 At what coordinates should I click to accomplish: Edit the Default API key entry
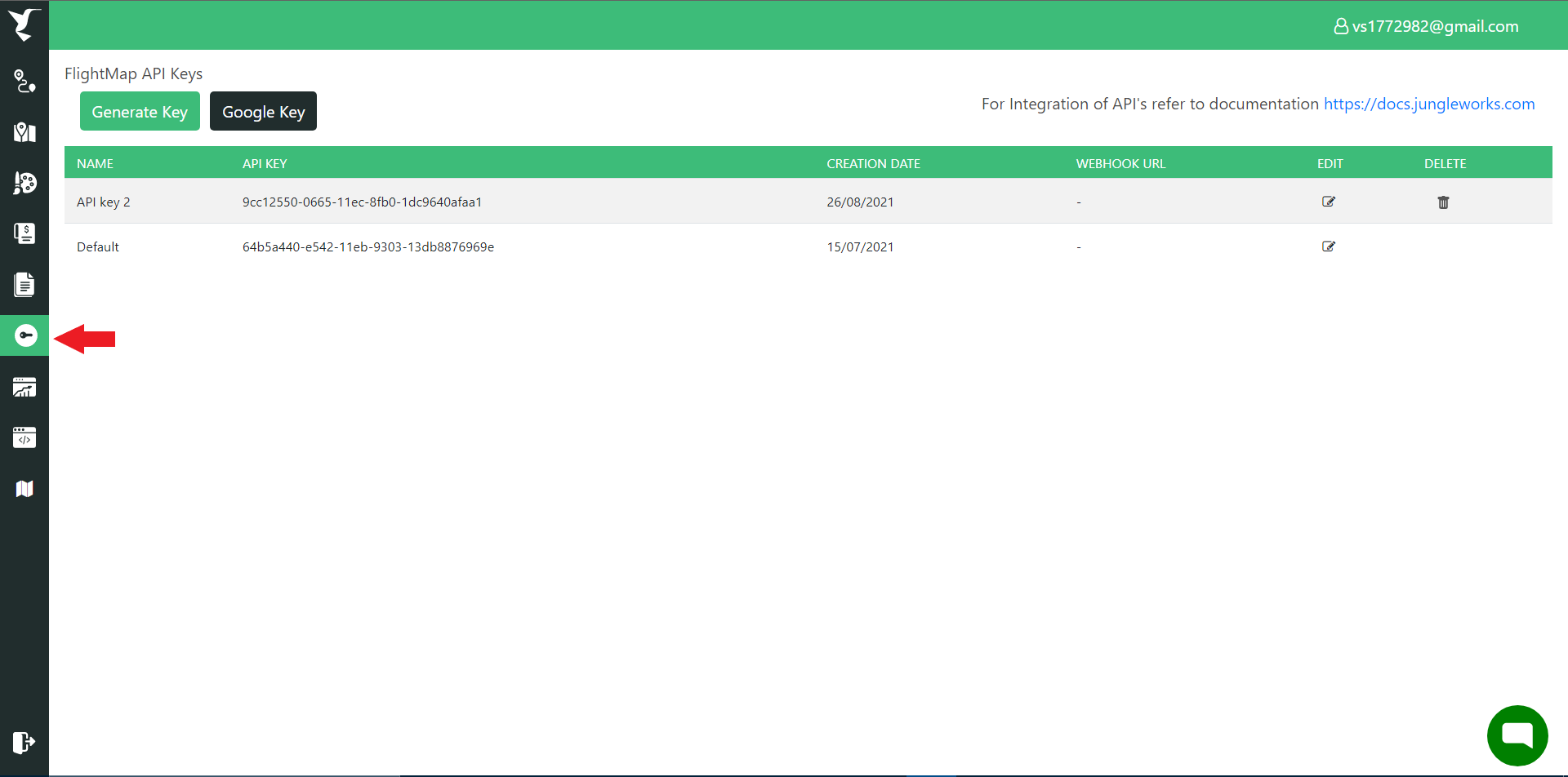coord(1328,246)
